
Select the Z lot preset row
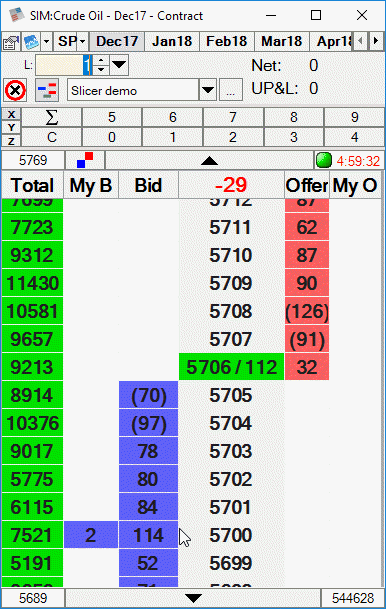tap(11, 141)
